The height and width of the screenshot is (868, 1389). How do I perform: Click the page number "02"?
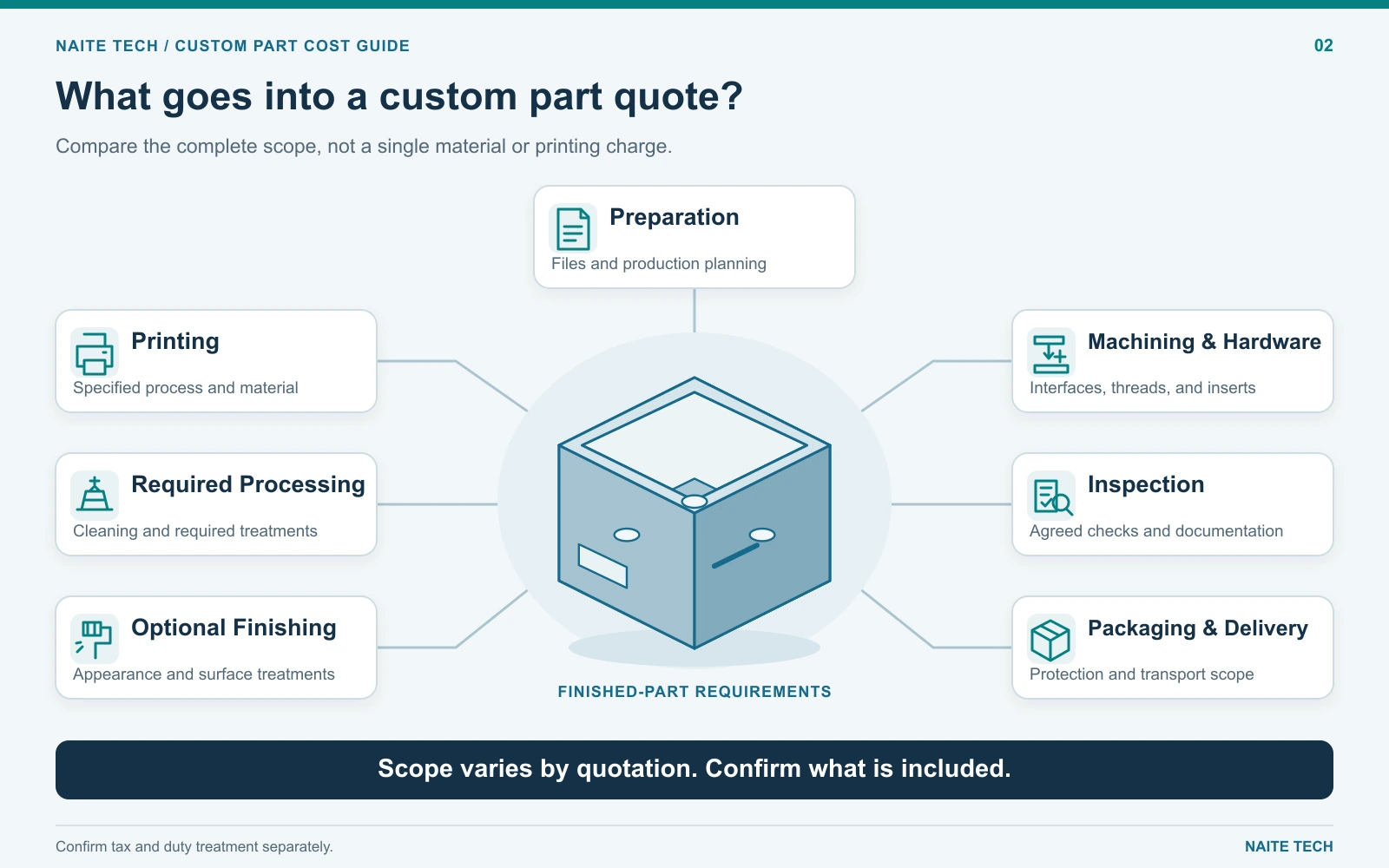[1324, 46]
